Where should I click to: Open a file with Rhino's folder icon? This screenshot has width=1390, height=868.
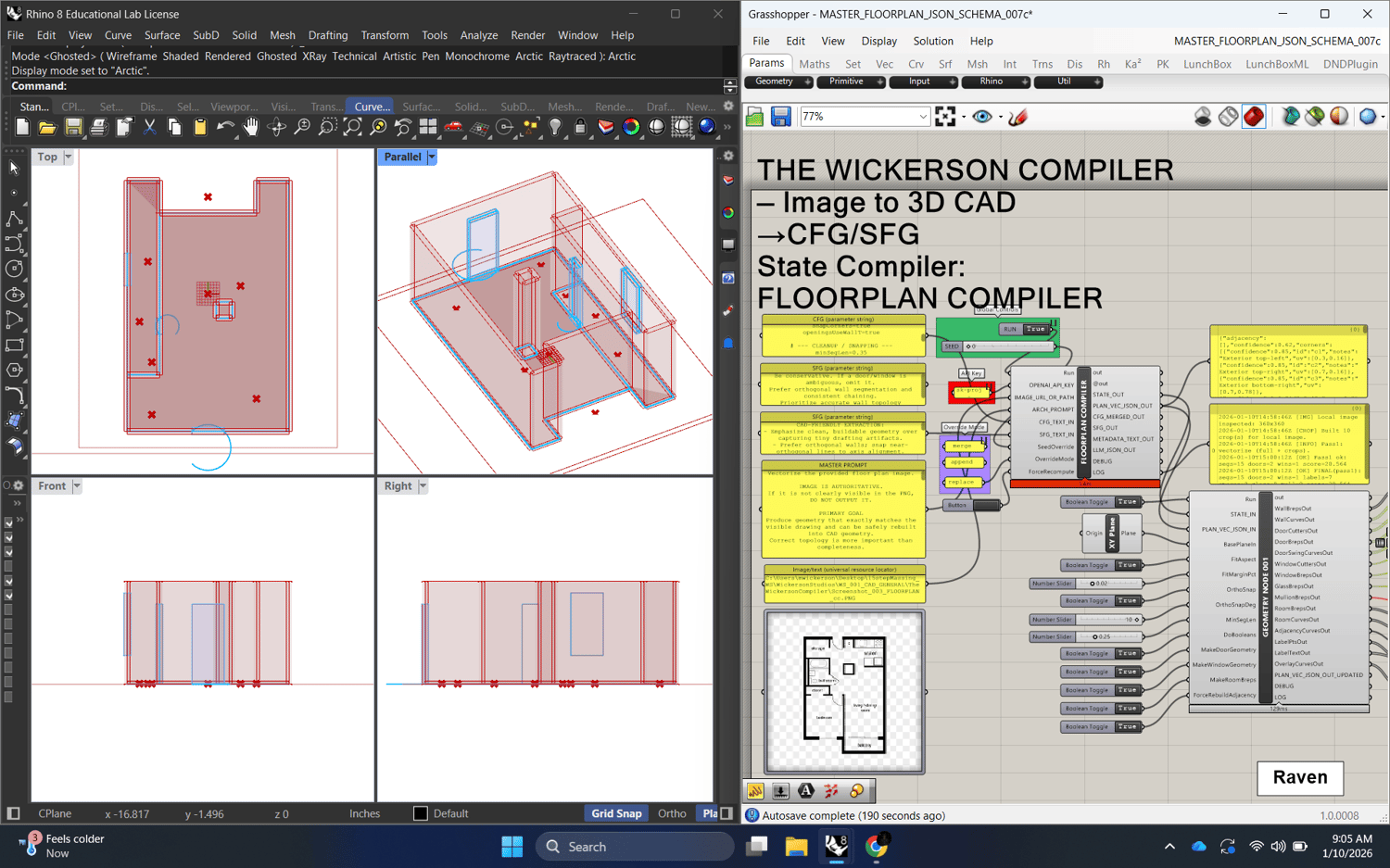point(47,128)
